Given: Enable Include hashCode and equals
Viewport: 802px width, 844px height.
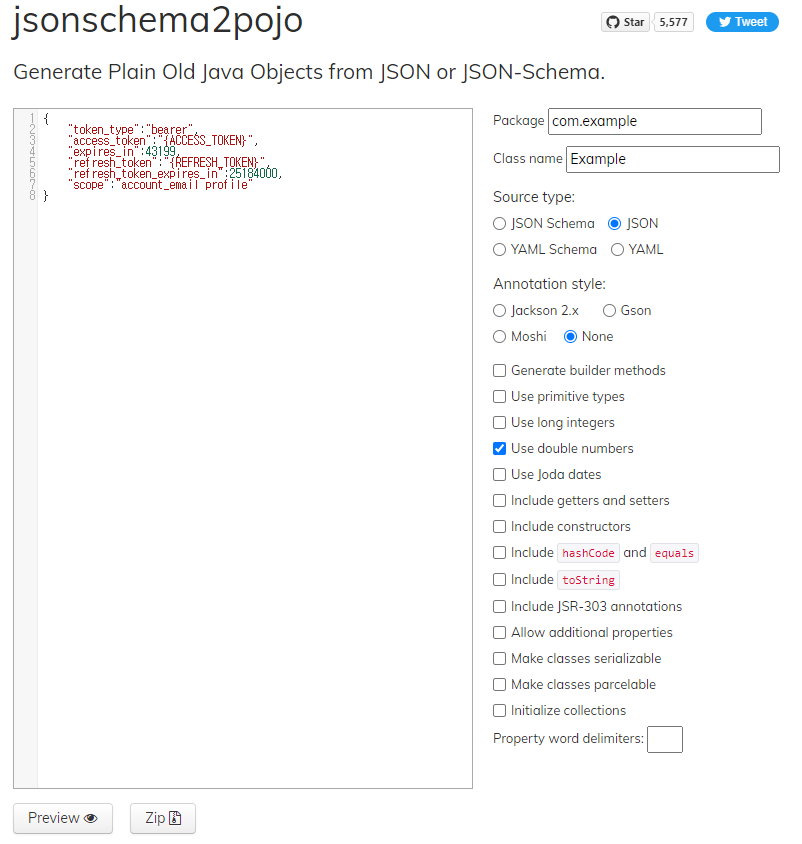Looking at the screenshot, I should point(500,553).
